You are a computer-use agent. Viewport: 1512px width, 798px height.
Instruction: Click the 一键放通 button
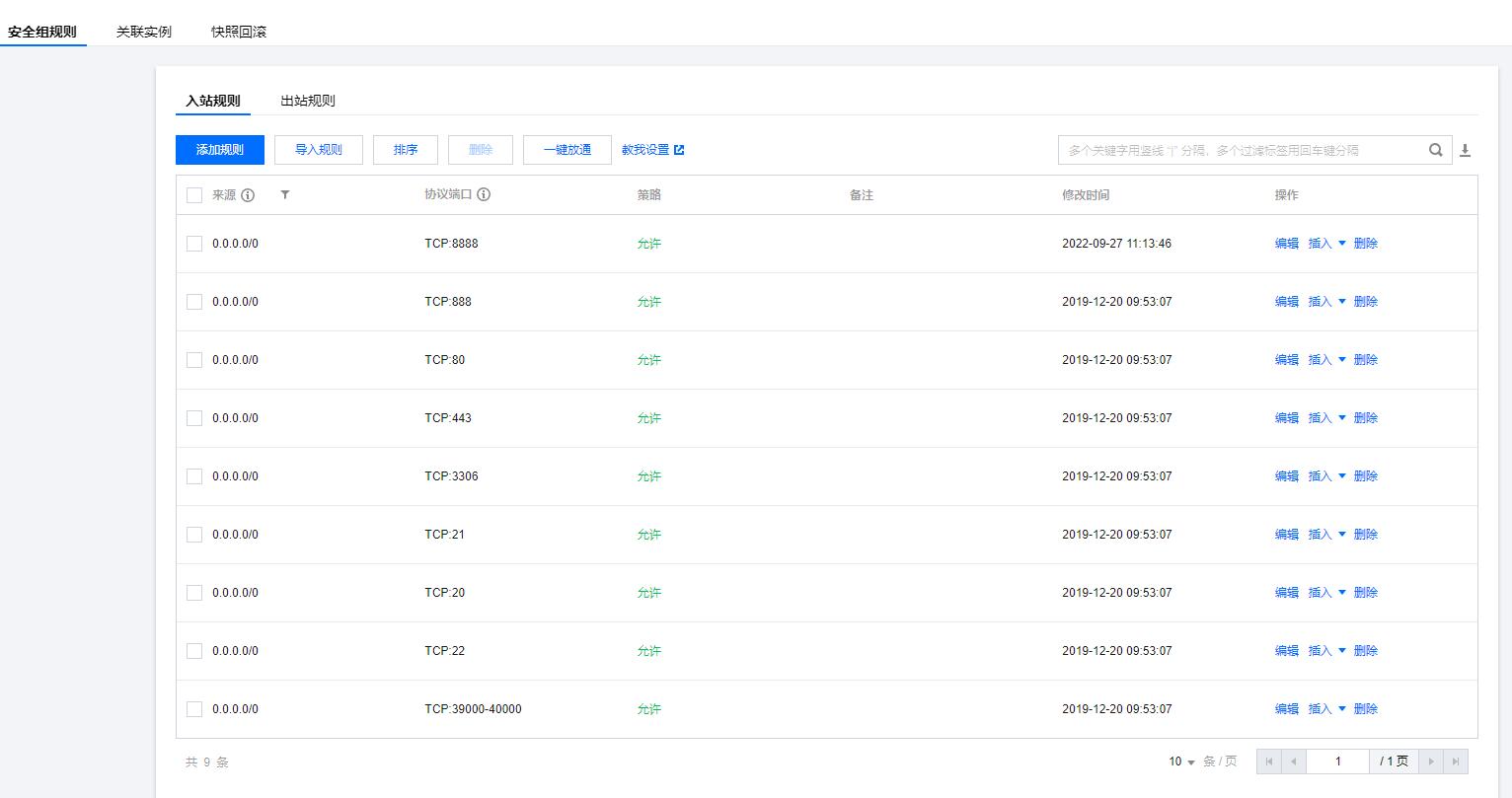coord(567,150)
